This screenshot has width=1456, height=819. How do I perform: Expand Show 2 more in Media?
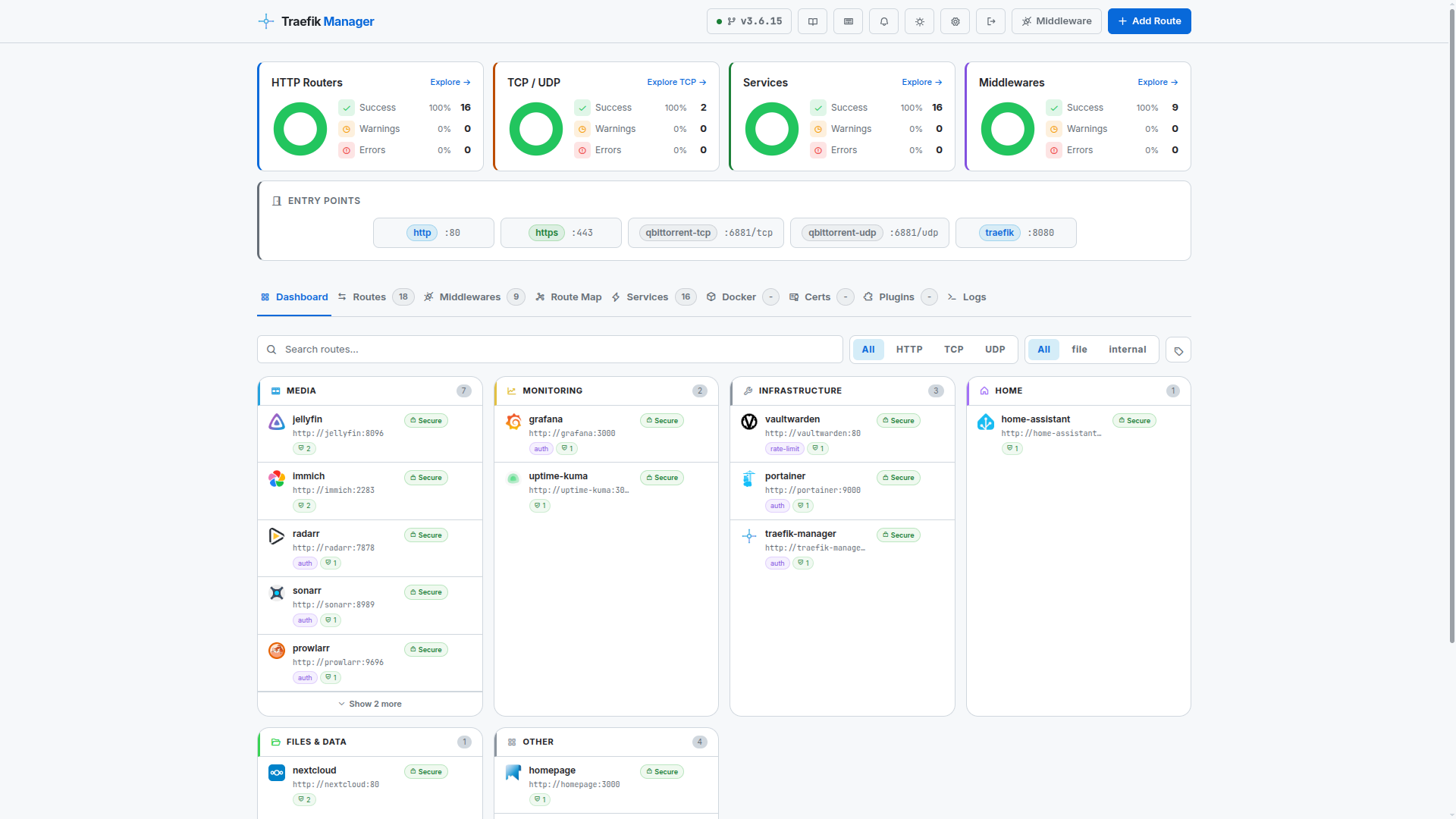point(370,704)
